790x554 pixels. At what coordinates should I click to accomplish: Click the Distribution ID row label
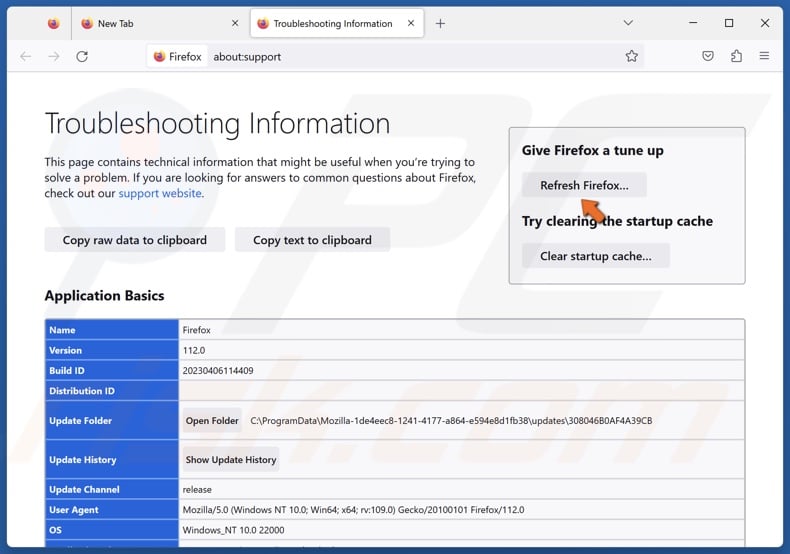click(x=82, y=391)
